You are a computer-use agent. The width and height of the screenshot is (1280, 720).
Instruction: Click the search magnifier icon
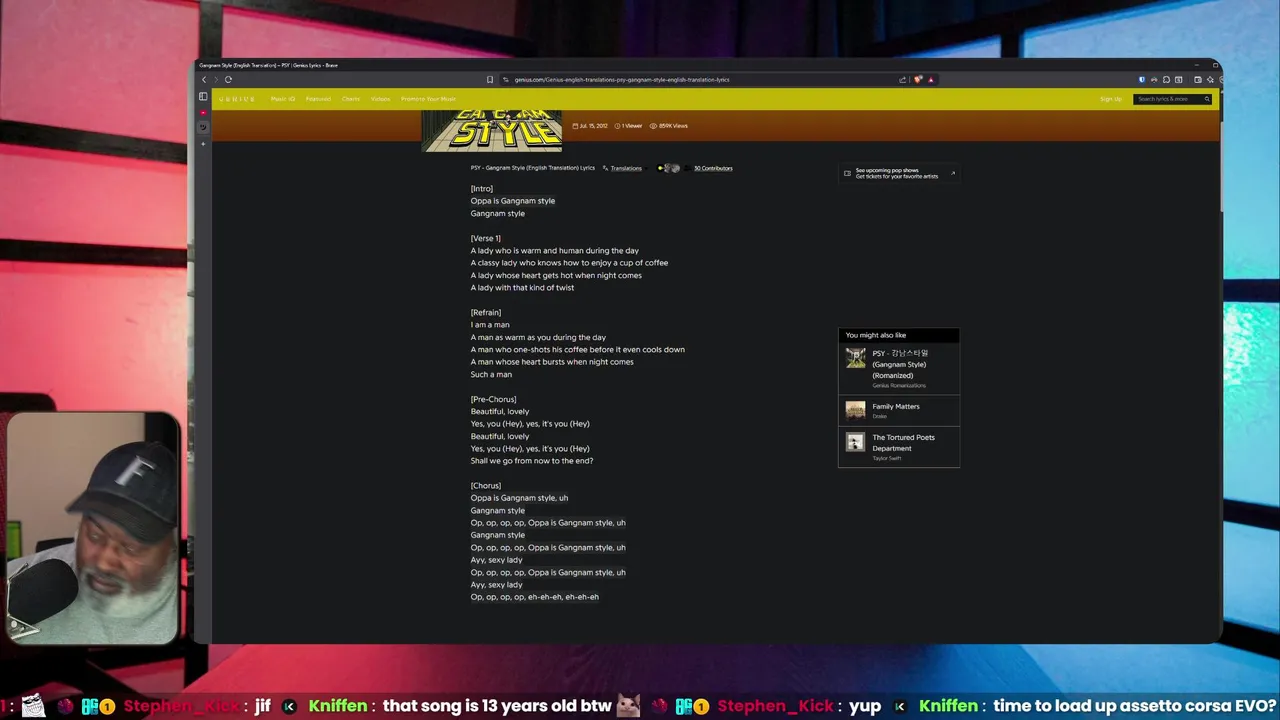[1207, 99]
